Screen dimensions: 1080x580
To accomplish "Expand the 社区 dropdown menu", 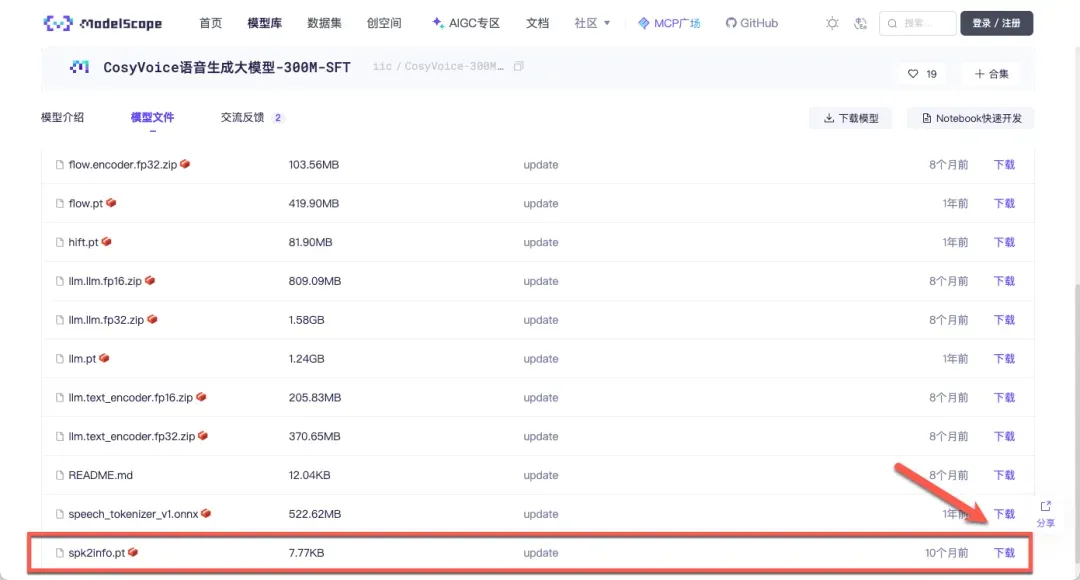I will pos(593,23).
